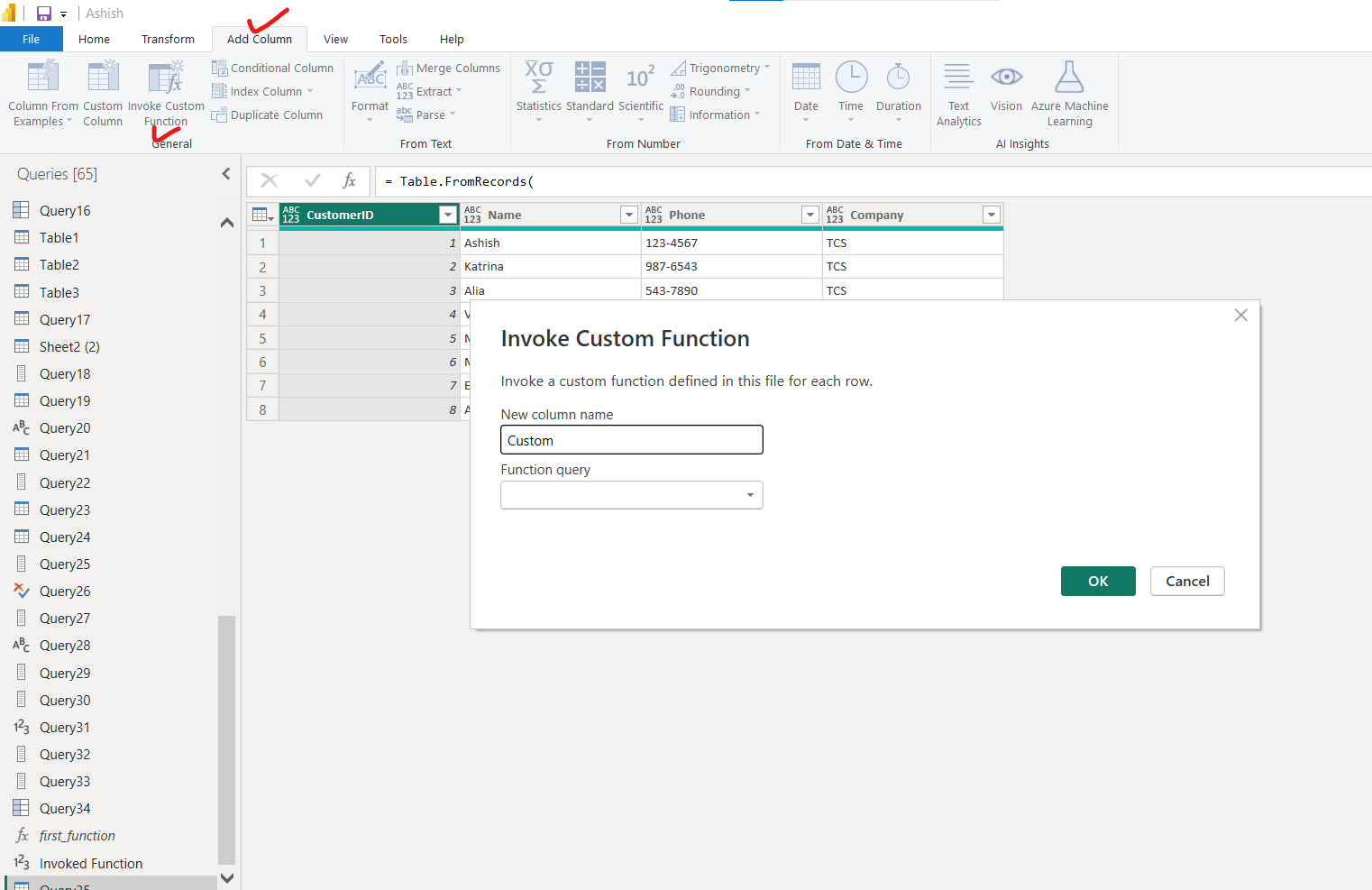Select the Duplicate Column option
This screenshot has height=890, width=1372.
[x=268, y=115]
